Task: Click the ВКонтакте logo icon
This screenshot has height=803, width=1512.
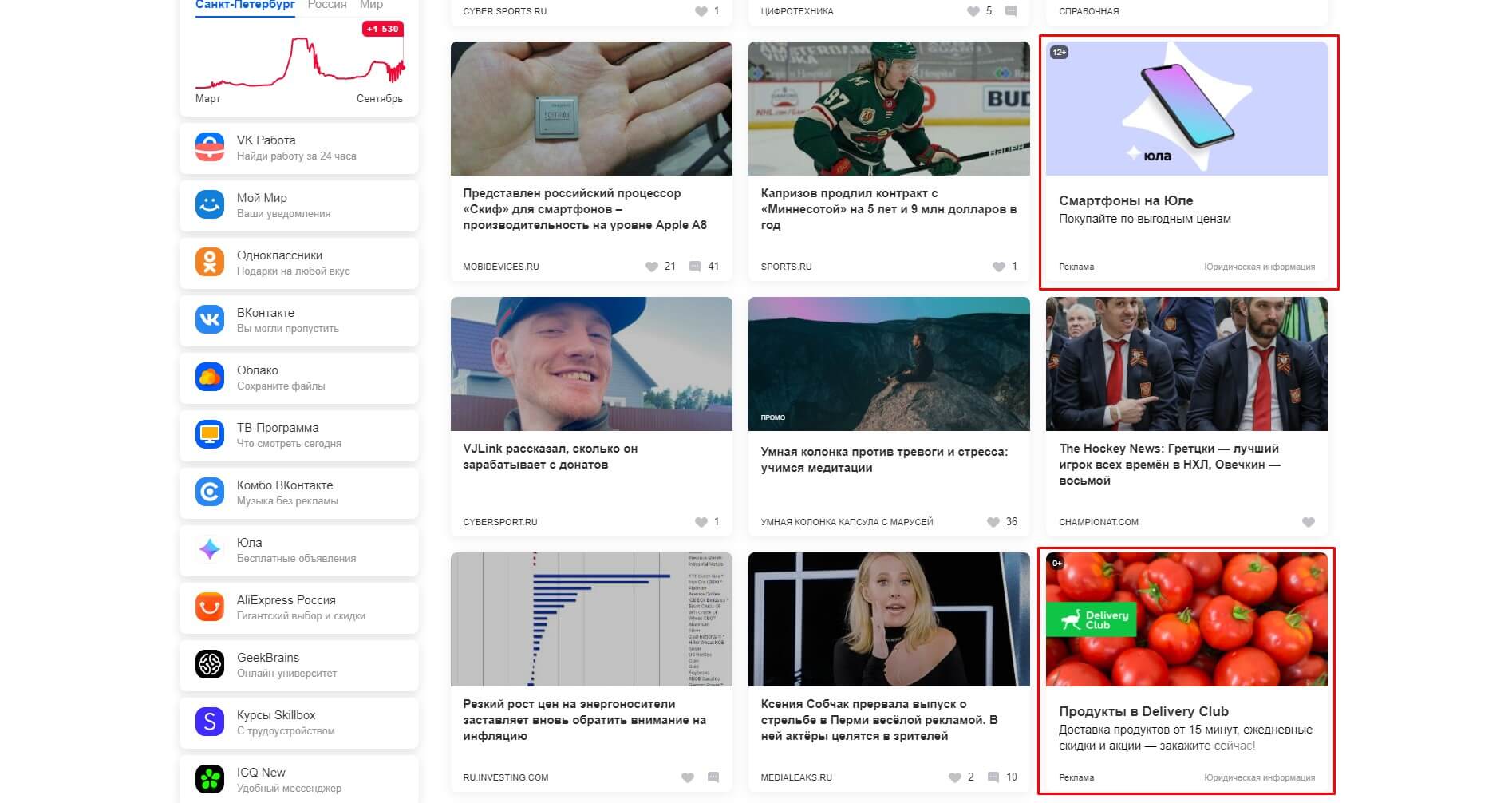Action: [x=210, y=320]
